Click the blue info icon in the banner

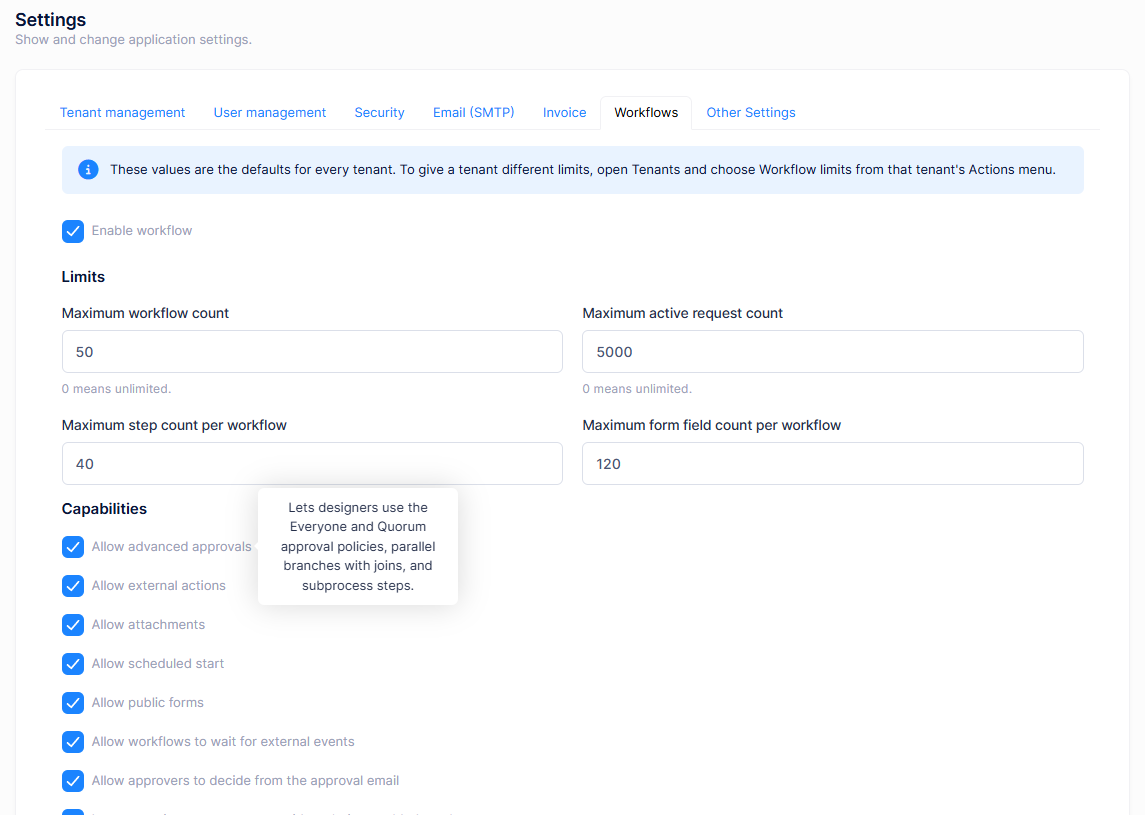click(x=88, y=169)
